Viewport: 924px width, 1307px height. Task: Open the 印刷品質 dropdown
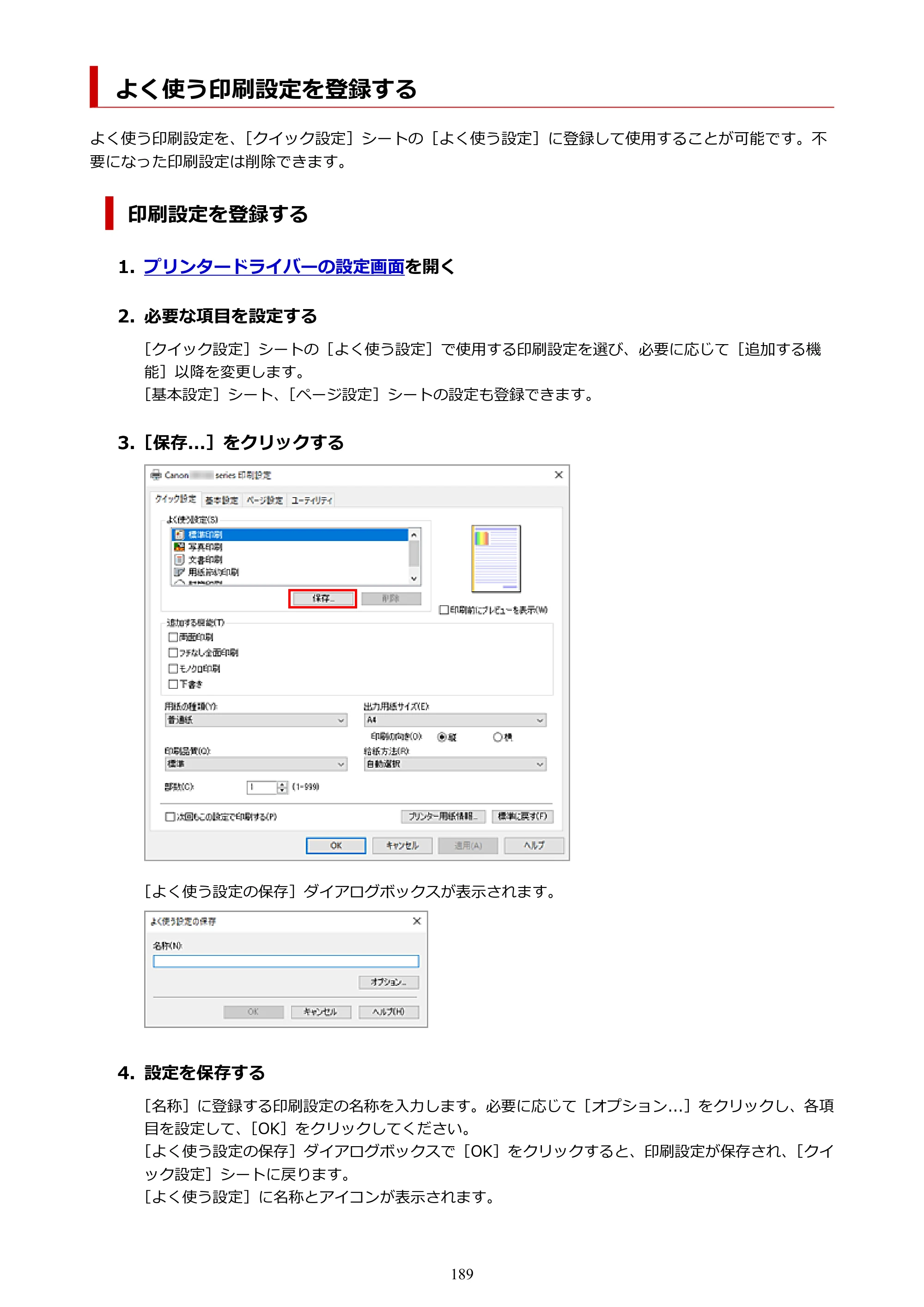(x=256, y=764)
